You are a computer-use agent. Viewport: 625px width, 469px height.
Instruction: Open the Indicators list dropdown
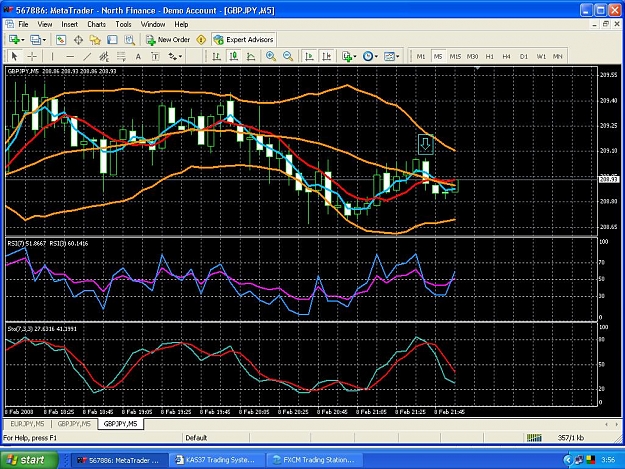[x=349, y=56]
